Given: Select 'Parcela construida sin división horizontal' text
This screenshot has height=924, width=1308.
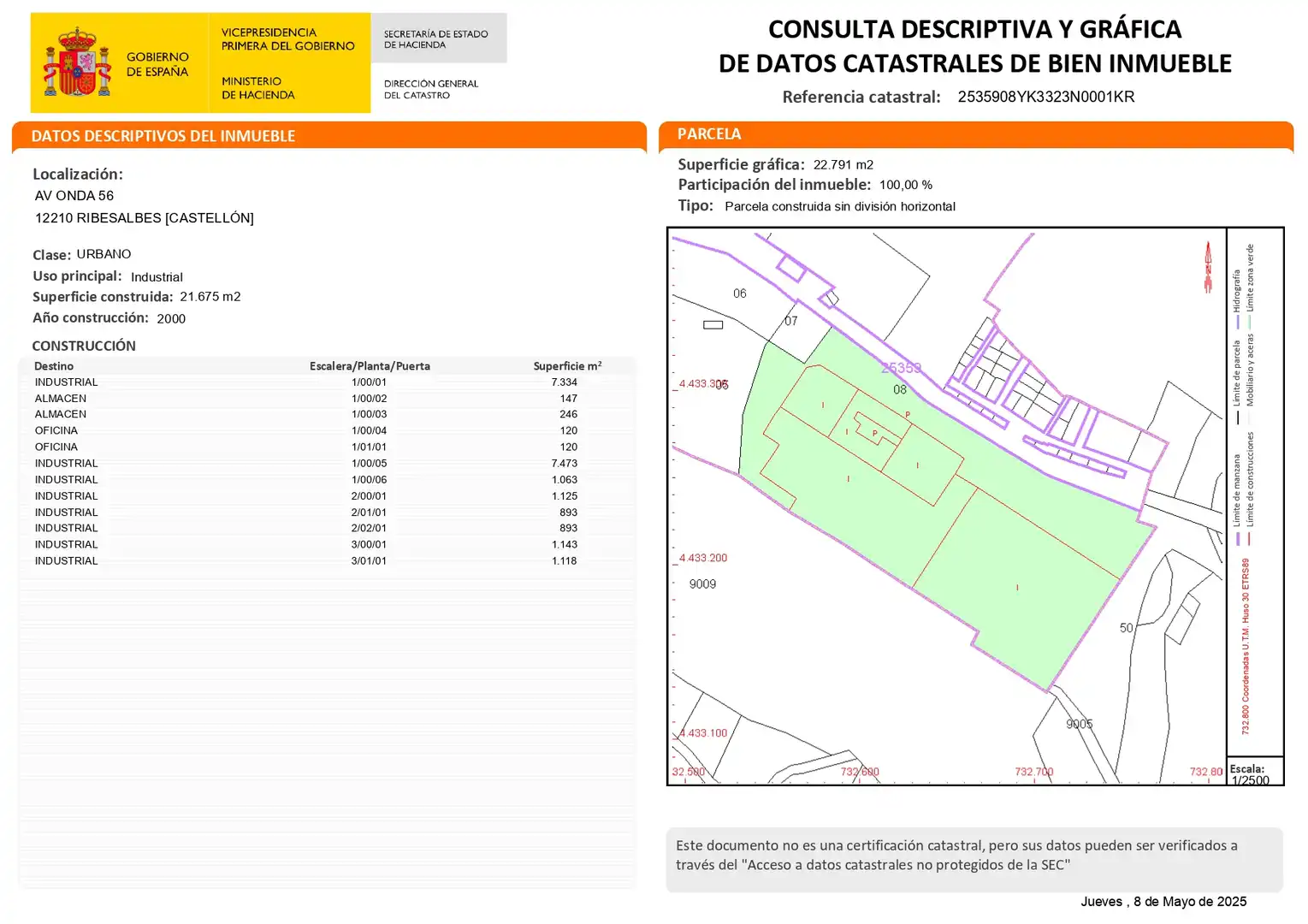Looking at the screenshot, I should point(840,206).
